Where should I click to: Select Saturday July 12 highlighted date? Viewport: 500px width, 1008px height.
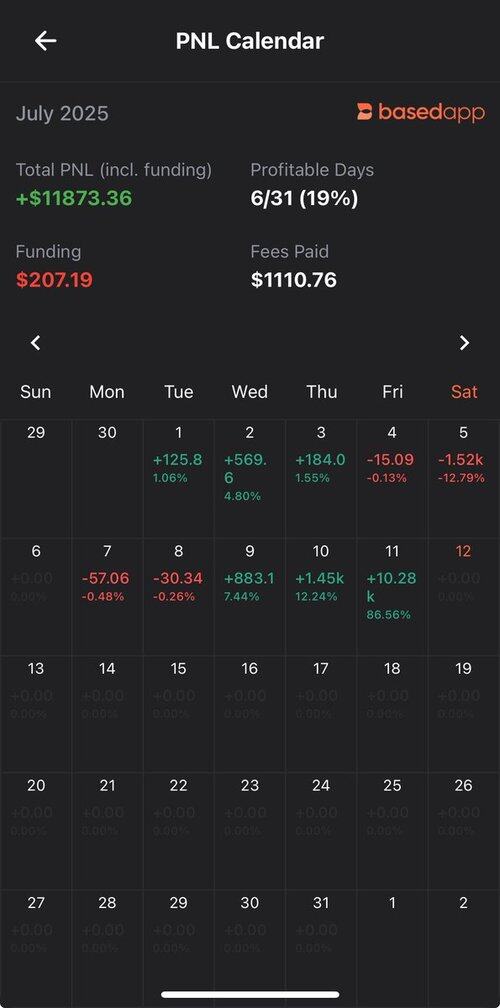[x=463, y=597]
